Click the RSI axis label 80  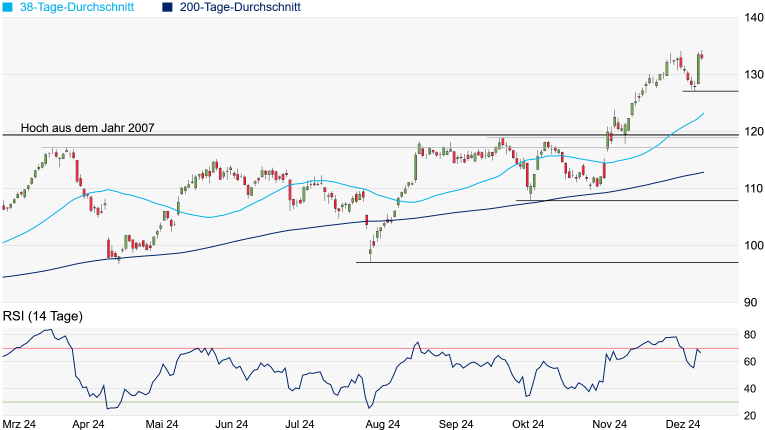(749, 334)
